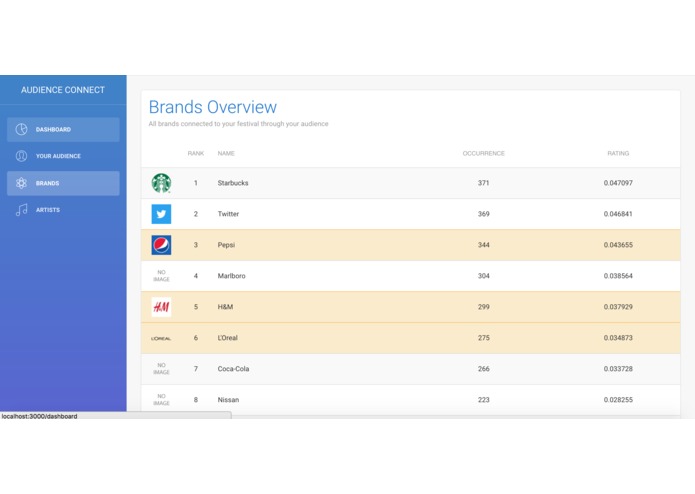Click occurrence value 371
This screenshot has height=494, width=695.
[484, 183]
